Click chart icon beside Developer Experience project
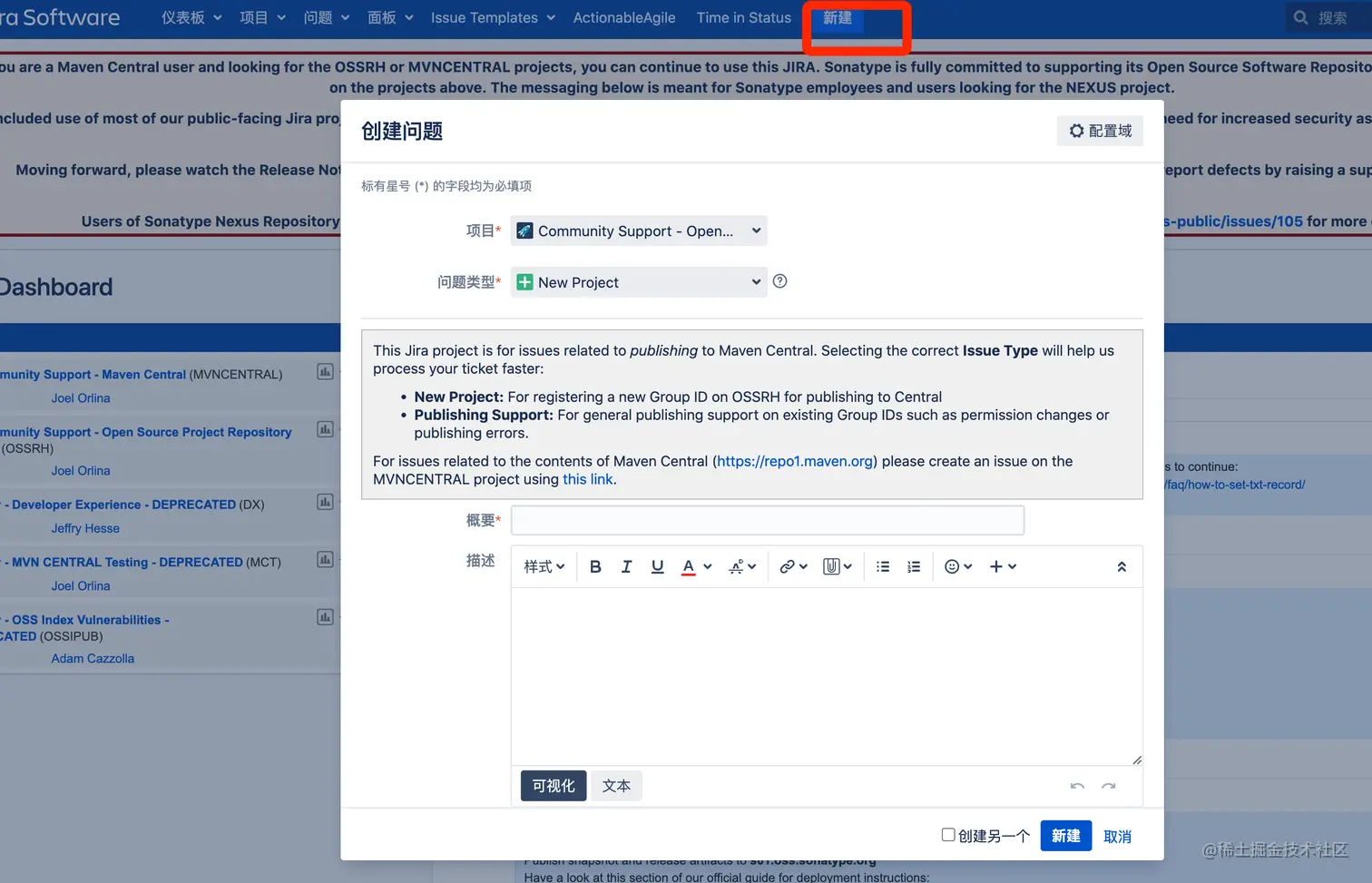This screenshot has width=1372, height=883. tap(325, 502)
